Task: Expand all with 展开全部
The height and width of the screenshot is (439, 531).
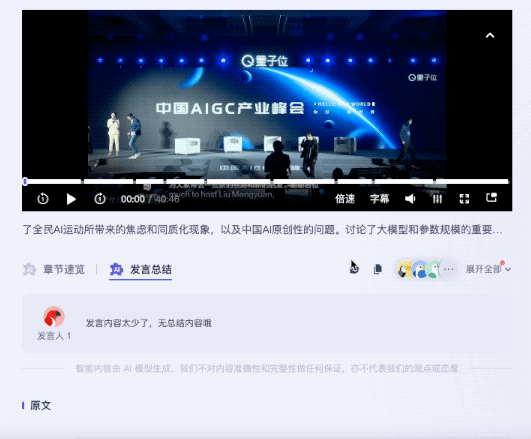Action: click(x=488, y=269)
